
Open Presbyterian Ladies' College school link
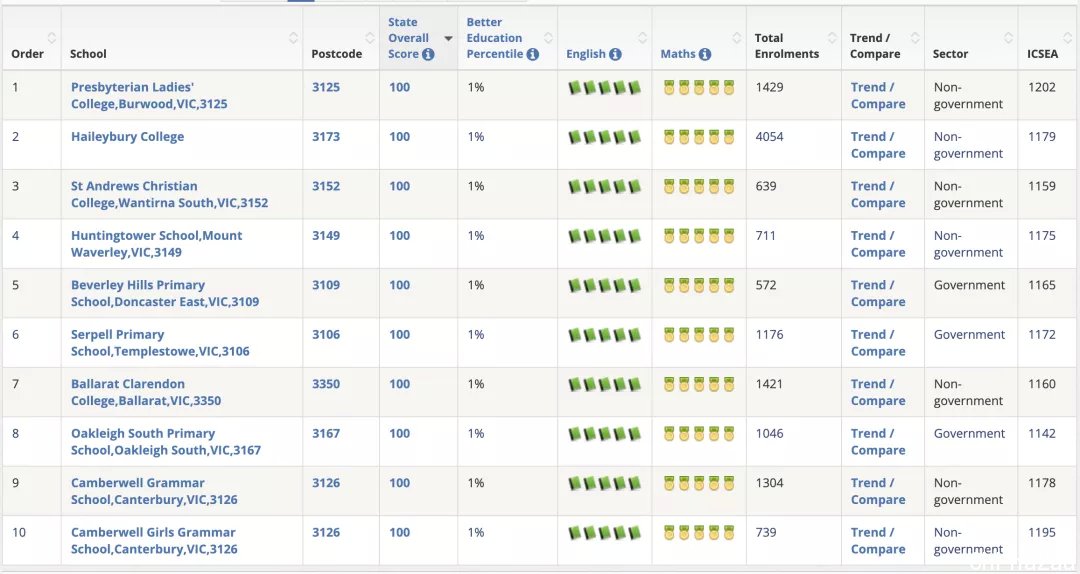149,96
